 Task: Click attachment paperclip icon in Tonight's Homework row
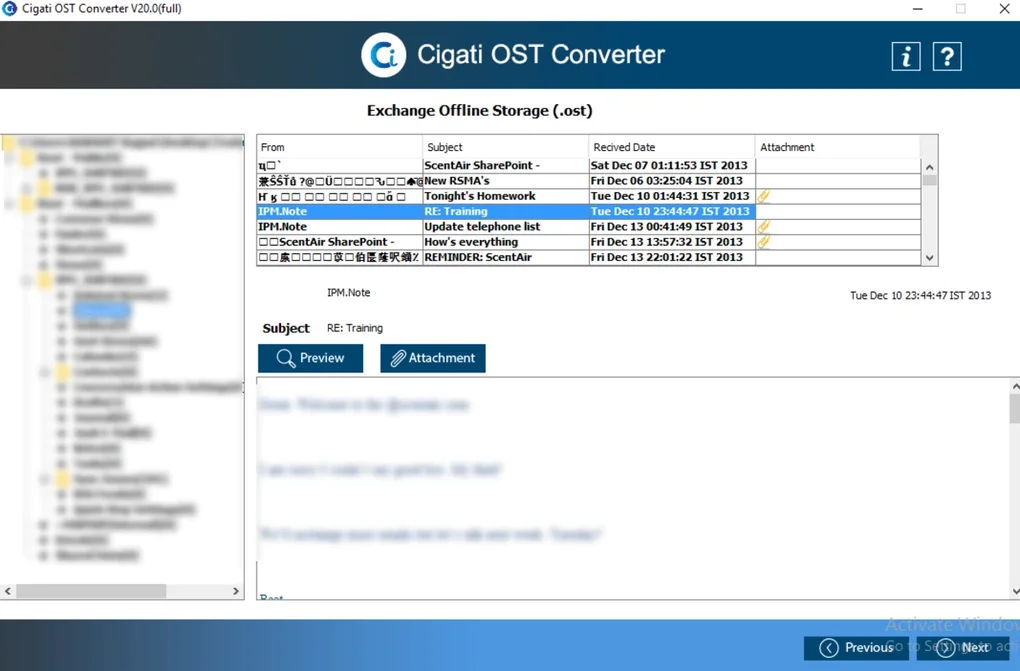(764, 196)
